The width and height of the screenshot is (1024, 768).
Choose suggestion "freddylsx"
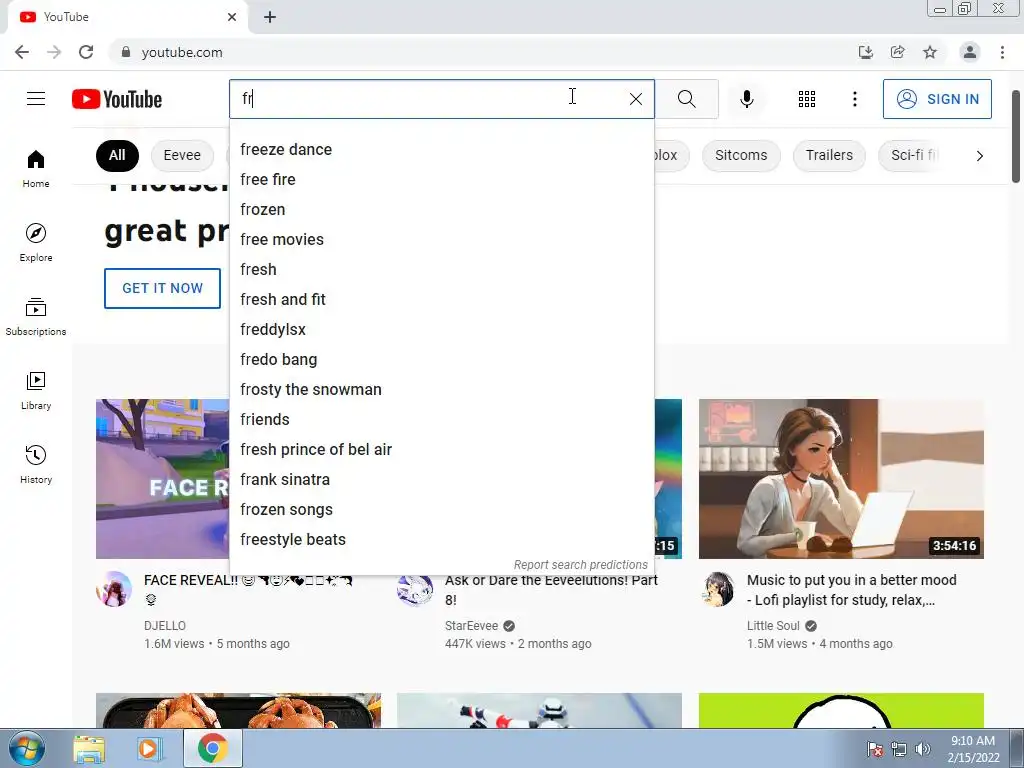pos(441,330)
